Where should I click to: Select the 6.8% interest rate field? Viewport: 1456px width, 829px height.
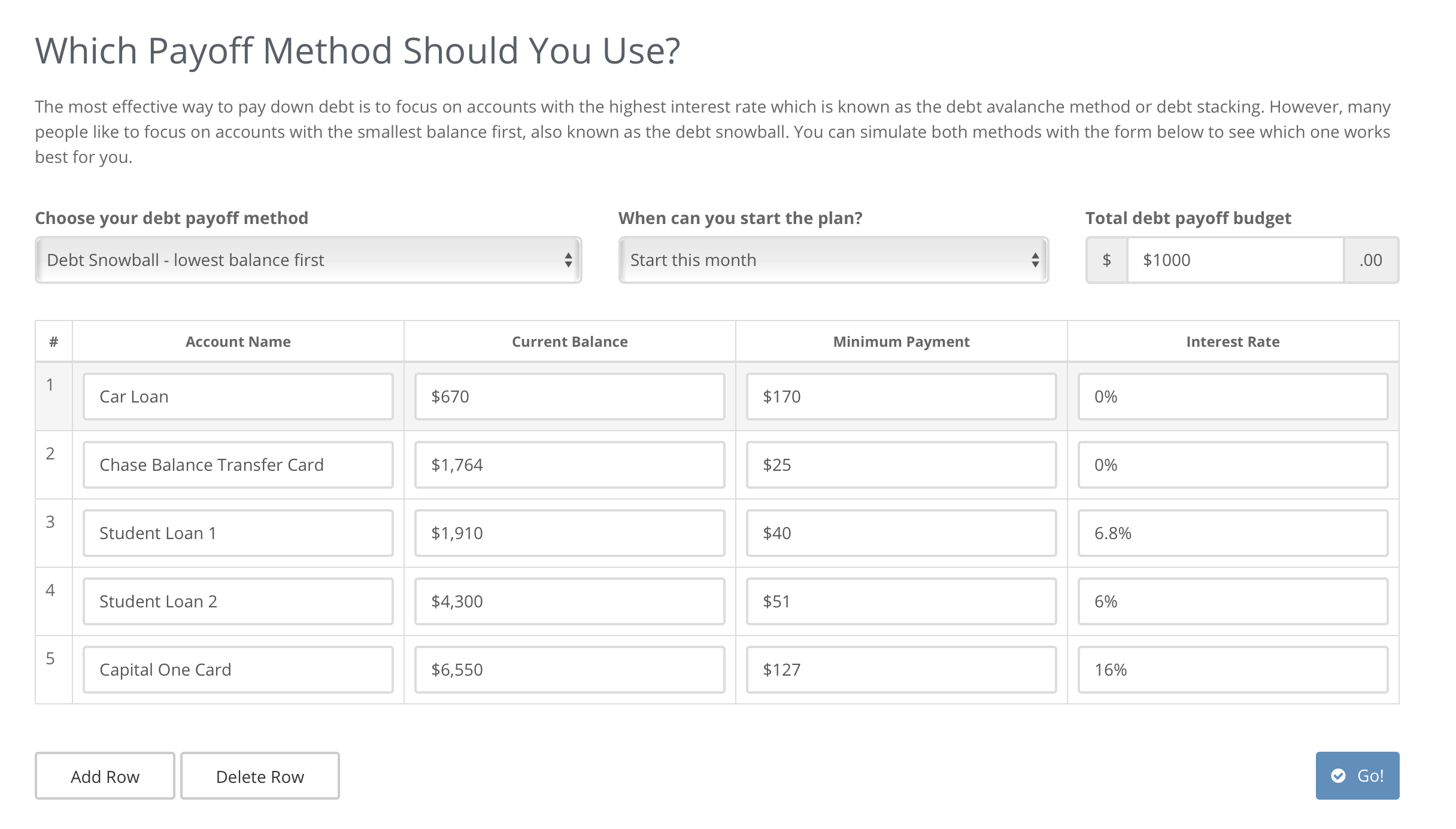[x=1233, y=533]
